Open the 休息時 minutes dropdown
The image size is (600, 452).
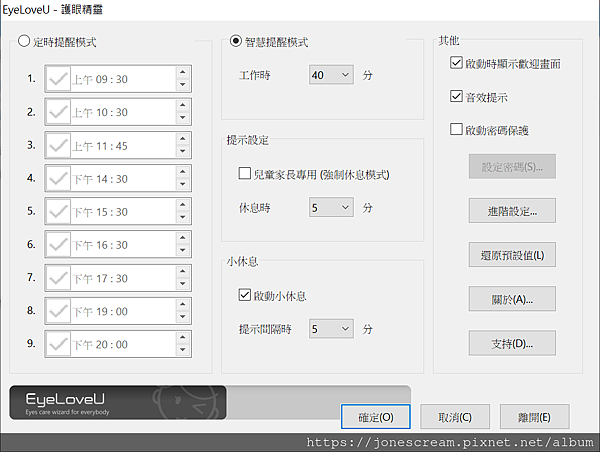pyautogui.click(x=331, y=207)
